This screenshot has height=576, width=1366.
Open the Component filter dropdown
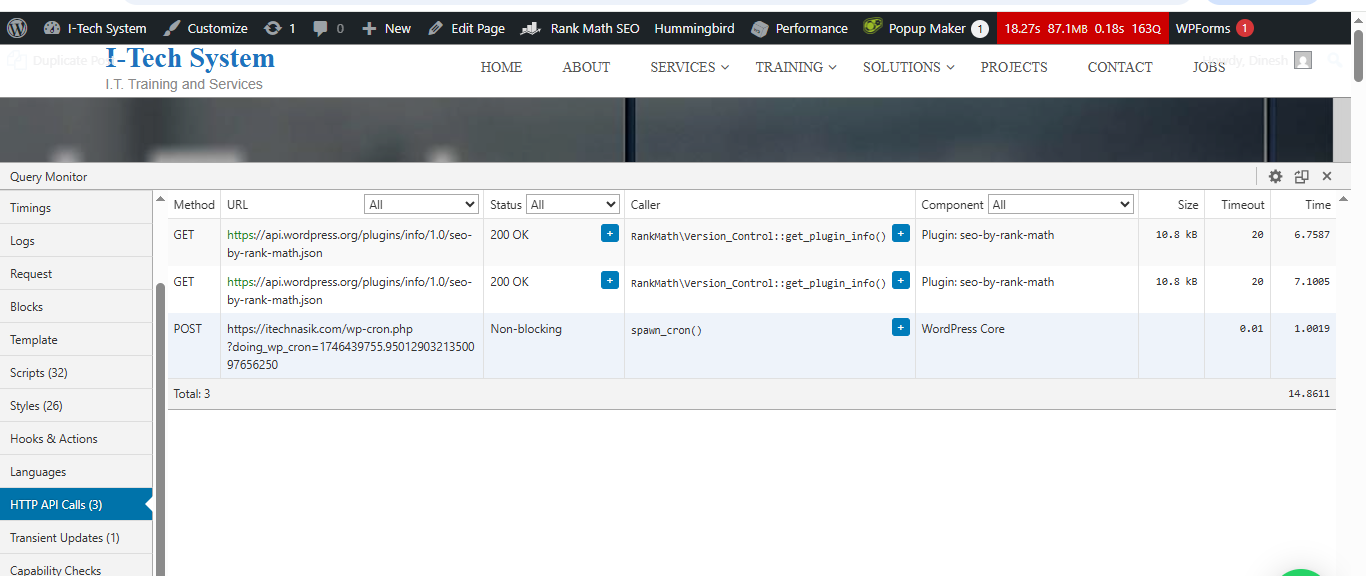coord(1060,204)
